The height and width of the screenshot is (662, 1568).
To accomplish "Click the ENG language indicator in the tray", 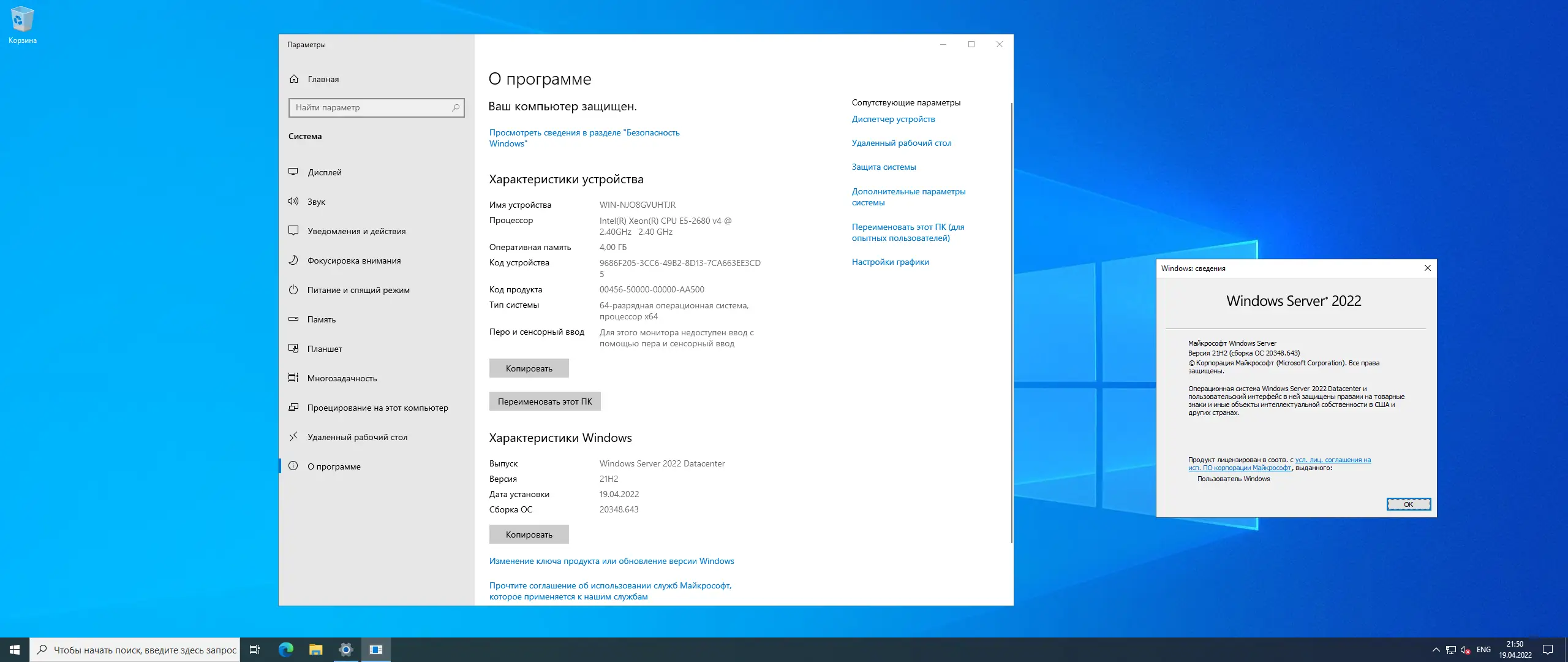I will pos(1483,650).
